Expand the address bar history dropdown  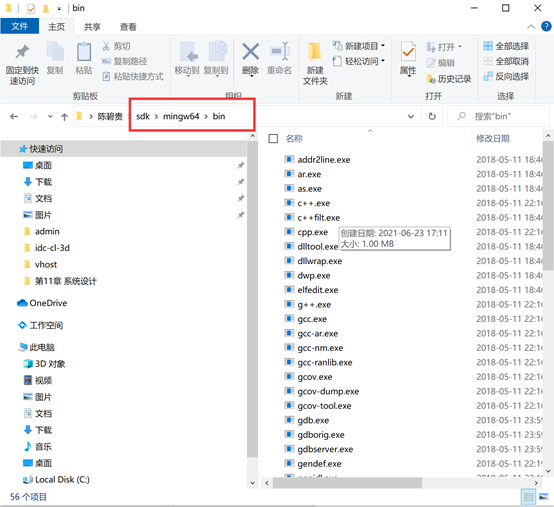(411, 116)
